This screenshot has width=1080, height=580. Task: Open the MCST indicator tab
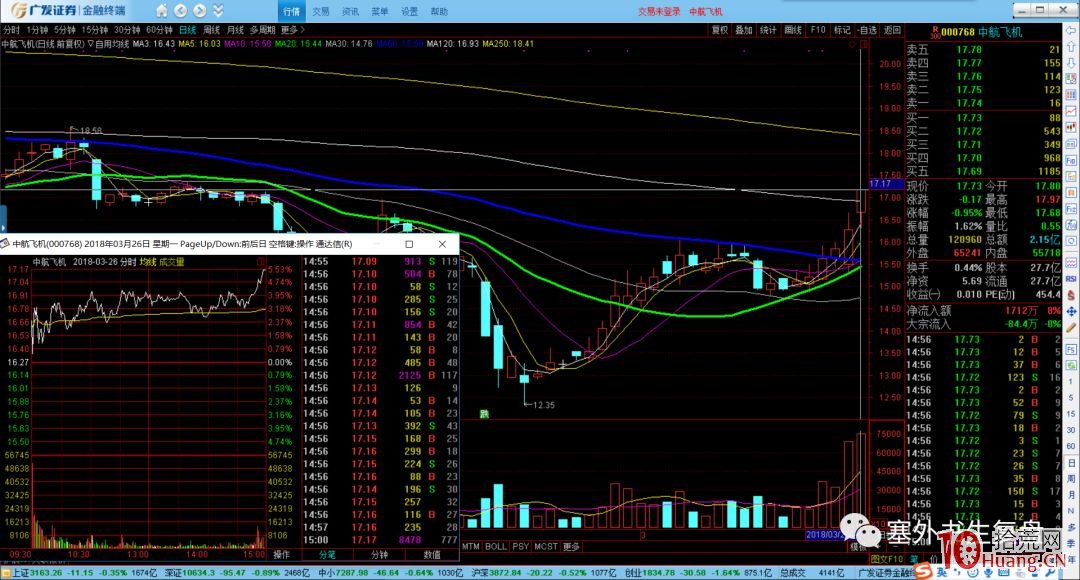point(546,546)
